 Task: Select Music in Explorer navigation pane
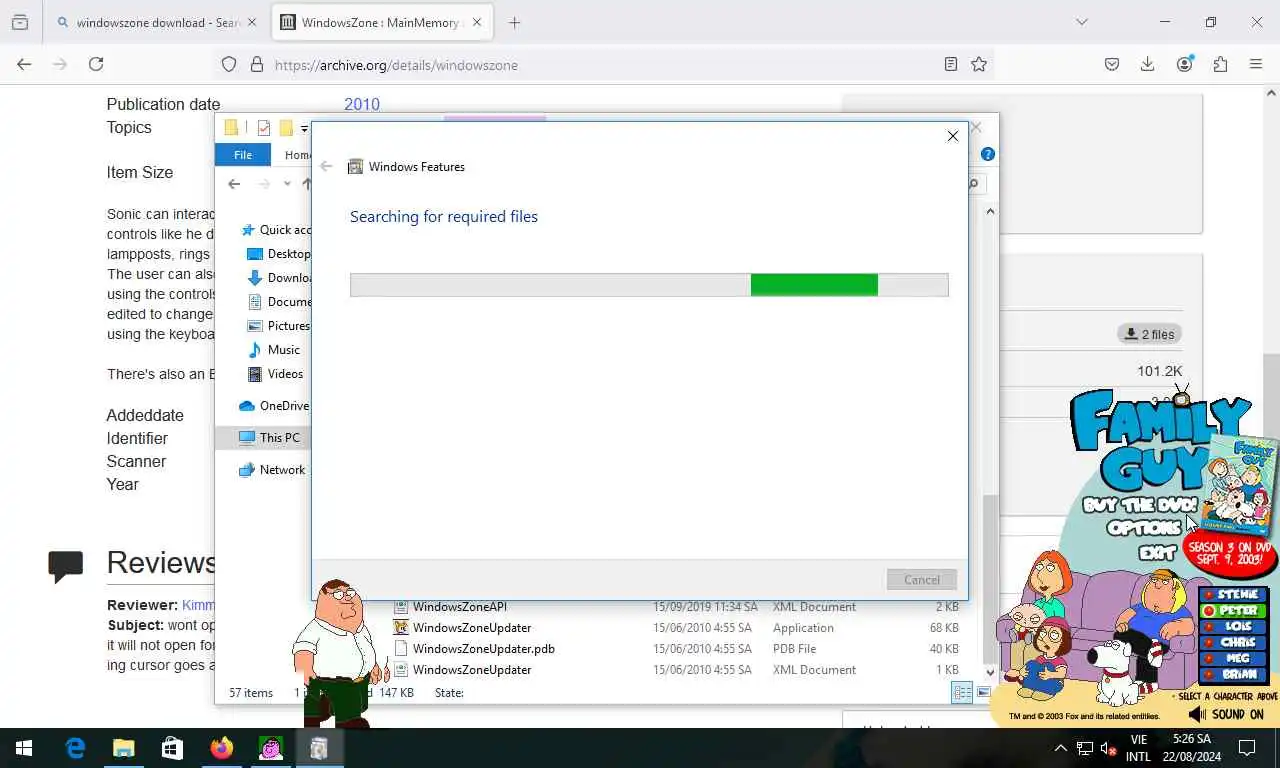pos(274,350)
